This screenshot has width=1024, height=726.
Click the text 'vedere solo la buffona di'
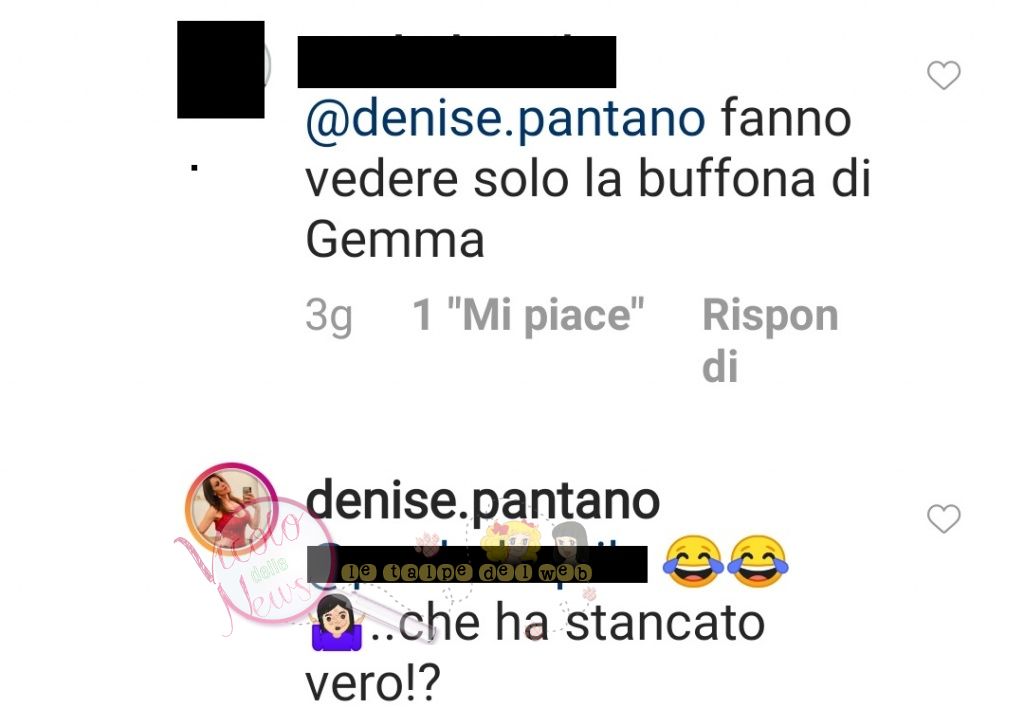pyautogui.click(x=588, y=179)
